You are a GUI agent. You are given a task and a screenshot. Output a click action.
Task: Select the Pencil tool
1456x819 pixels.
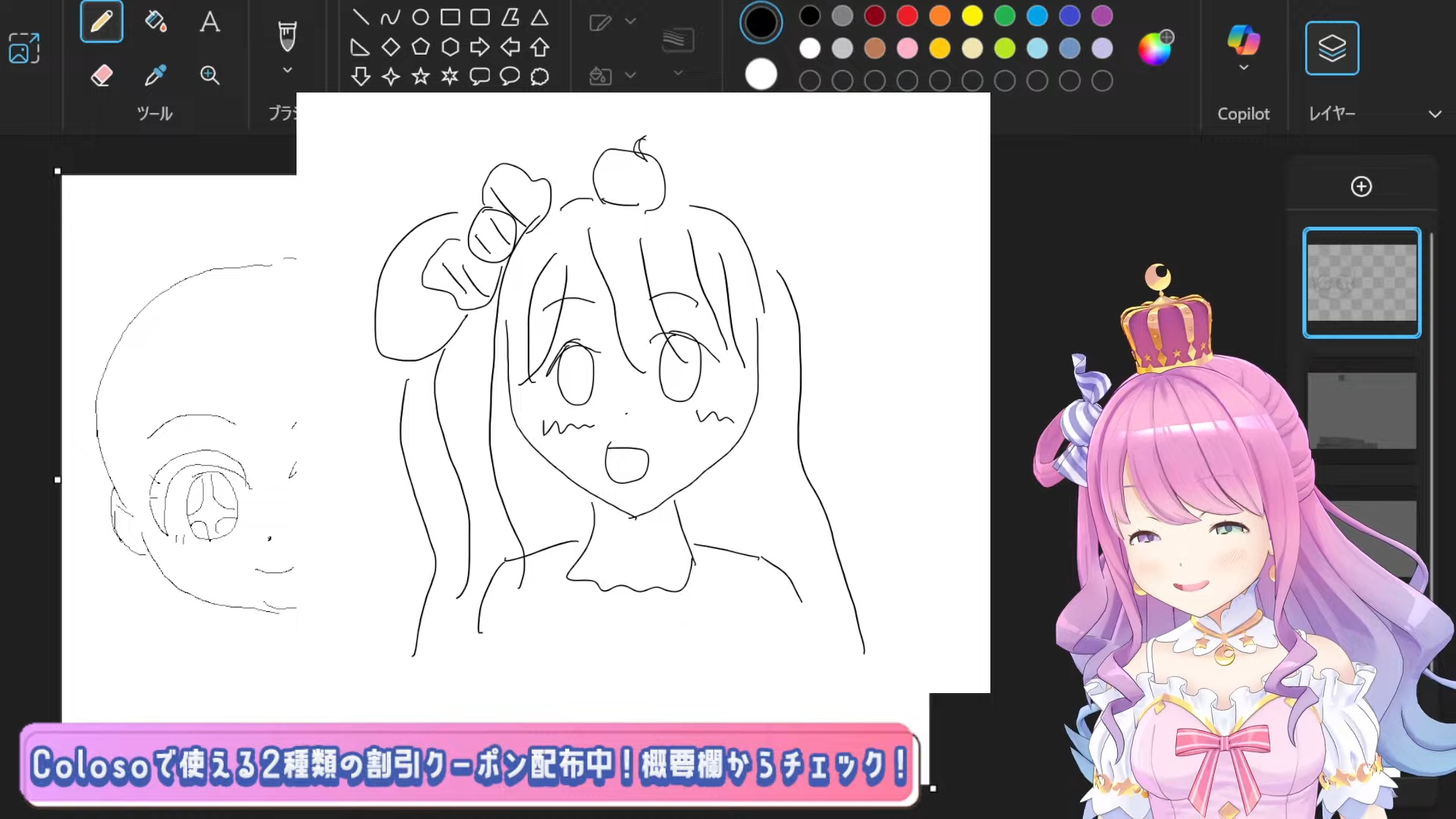pyautogui.click(x=102, y=21)
